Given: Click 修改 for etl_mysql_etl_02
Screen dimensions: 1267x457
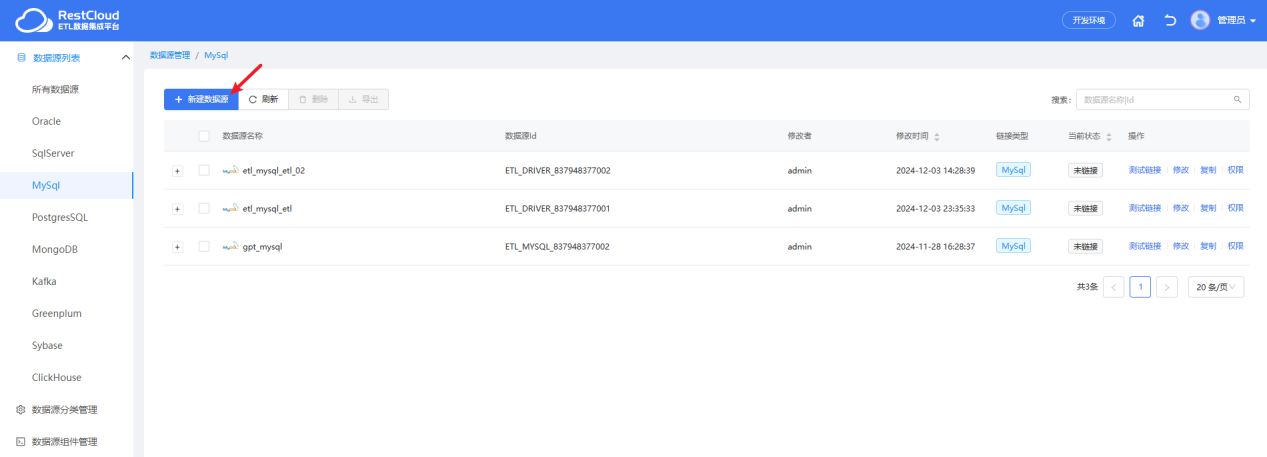Looking at the screenshot, I should [1181, 170].
